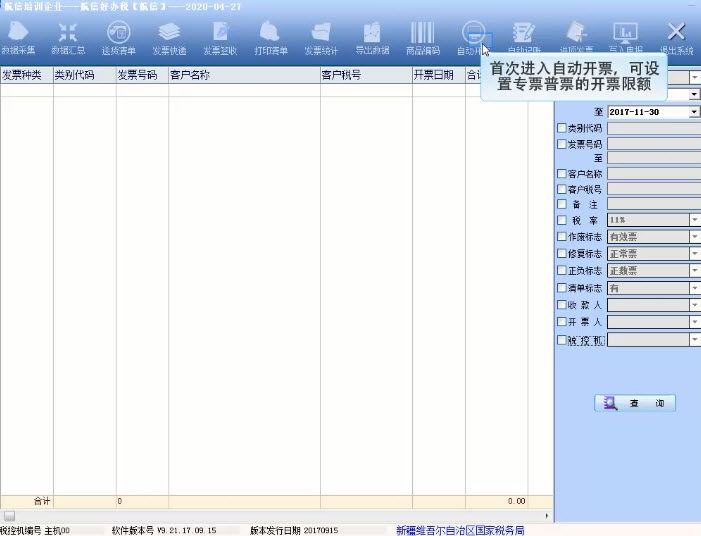
Task: Click the 客户税号 filter input field
Action: (x=654, y=189)
